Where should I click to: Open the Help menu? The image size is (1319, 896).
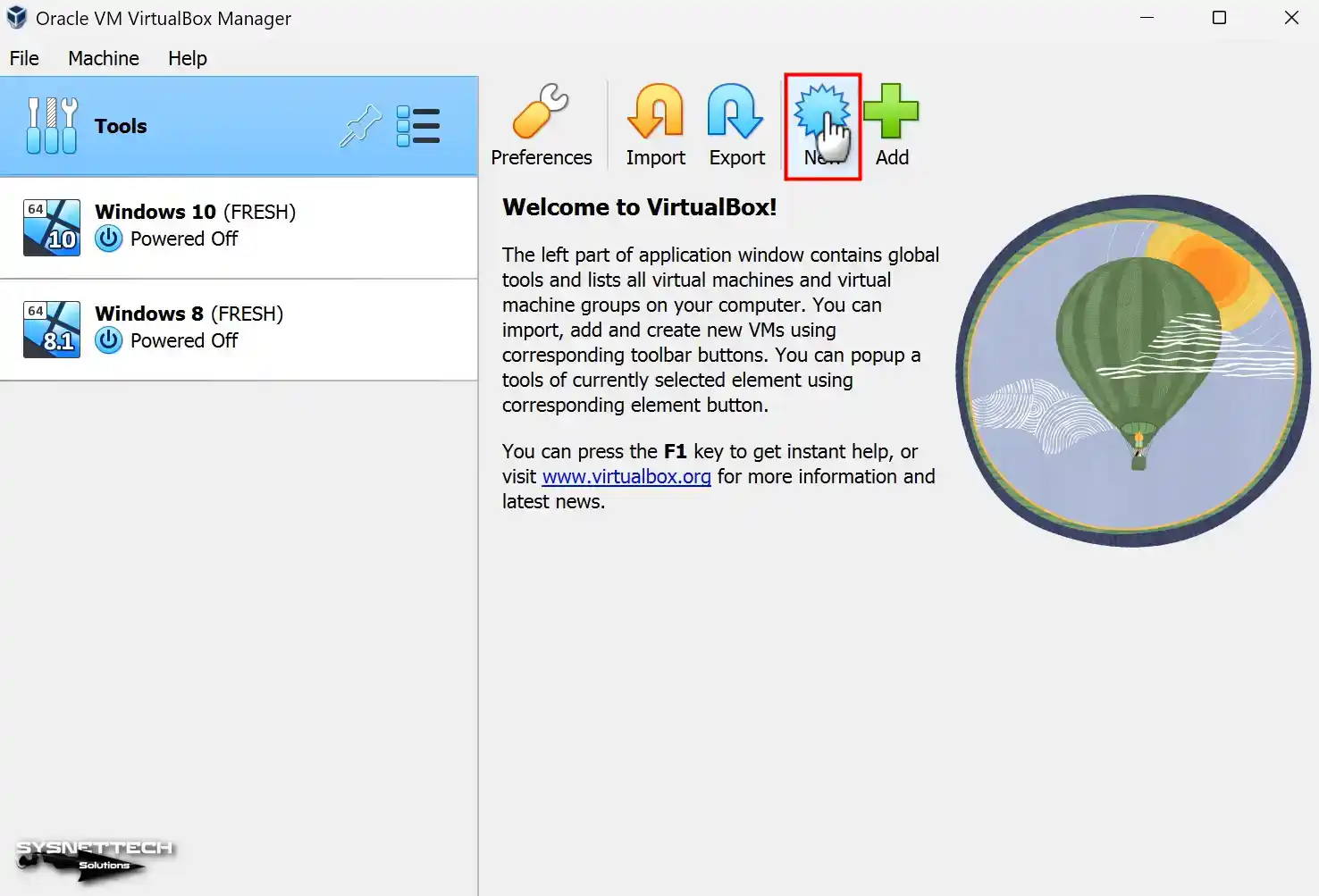pyautogui.click(x=188, y=58)
